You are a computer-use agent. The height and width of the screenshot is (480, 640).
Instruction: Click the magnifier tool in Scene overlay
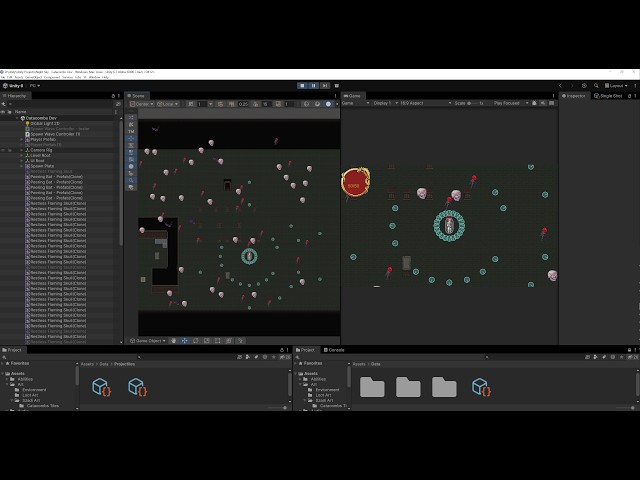pos(131,180)
